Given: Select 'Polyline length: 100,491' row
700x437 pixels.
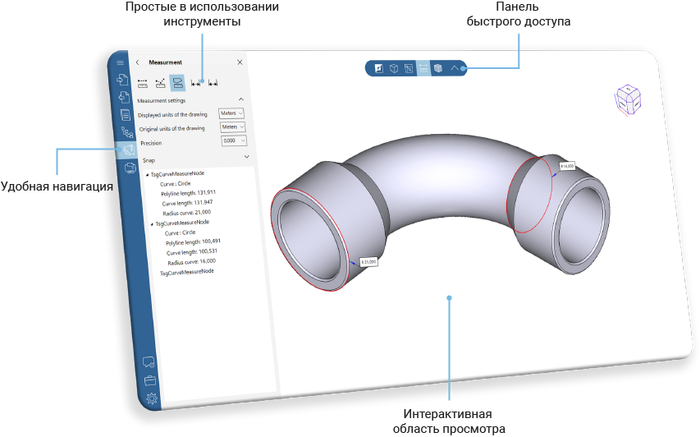Looking at the screenshot, I should (193, 242).
